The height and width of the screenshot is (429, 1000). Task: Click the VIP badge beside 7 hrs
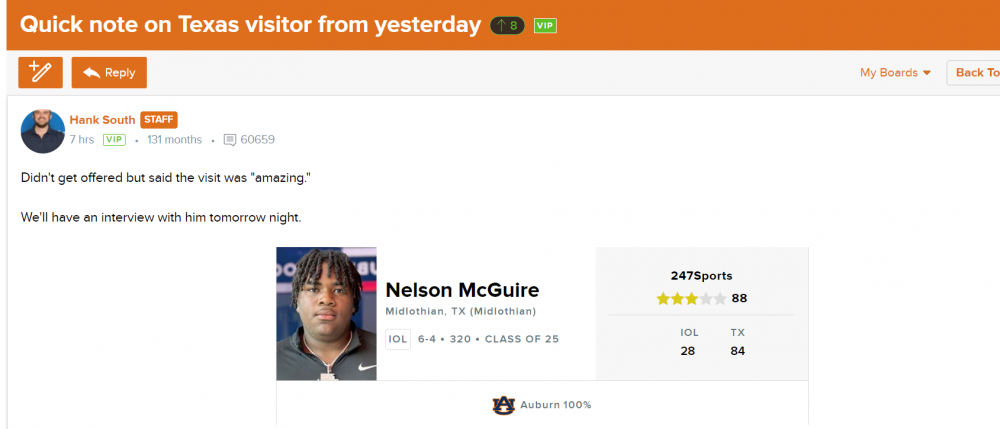114,140
